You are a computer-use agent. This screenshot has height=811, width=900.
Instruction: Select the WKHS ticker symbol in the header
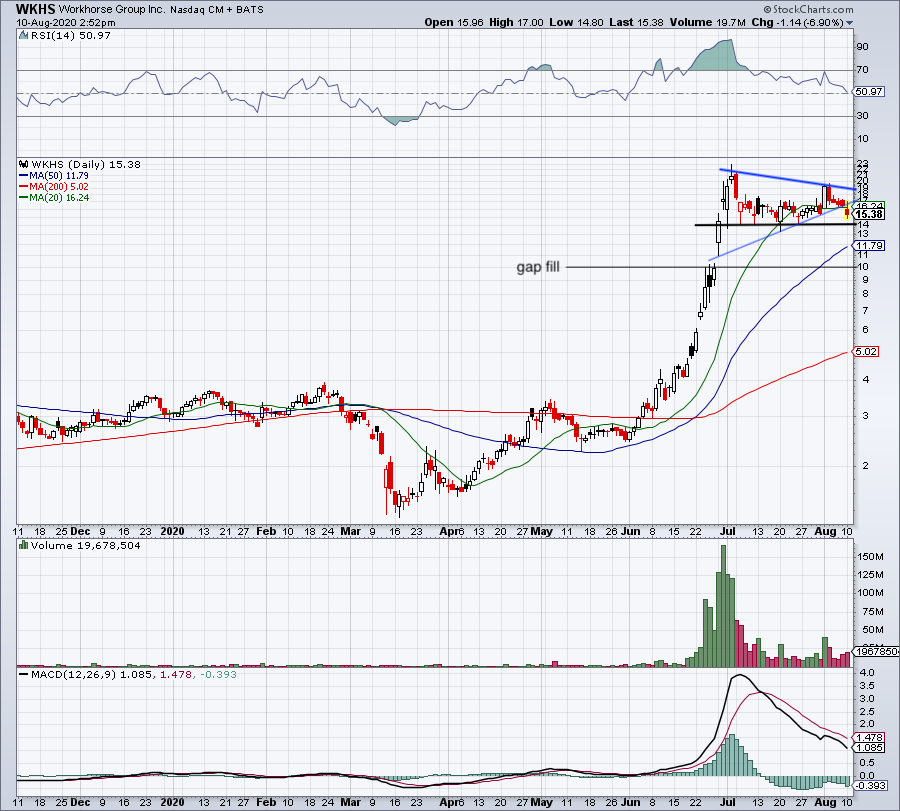tap(35, 9)
